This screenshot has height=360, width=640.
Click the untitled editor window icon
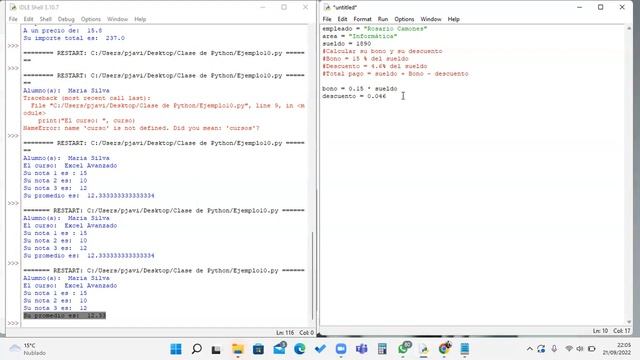(327, 7)
